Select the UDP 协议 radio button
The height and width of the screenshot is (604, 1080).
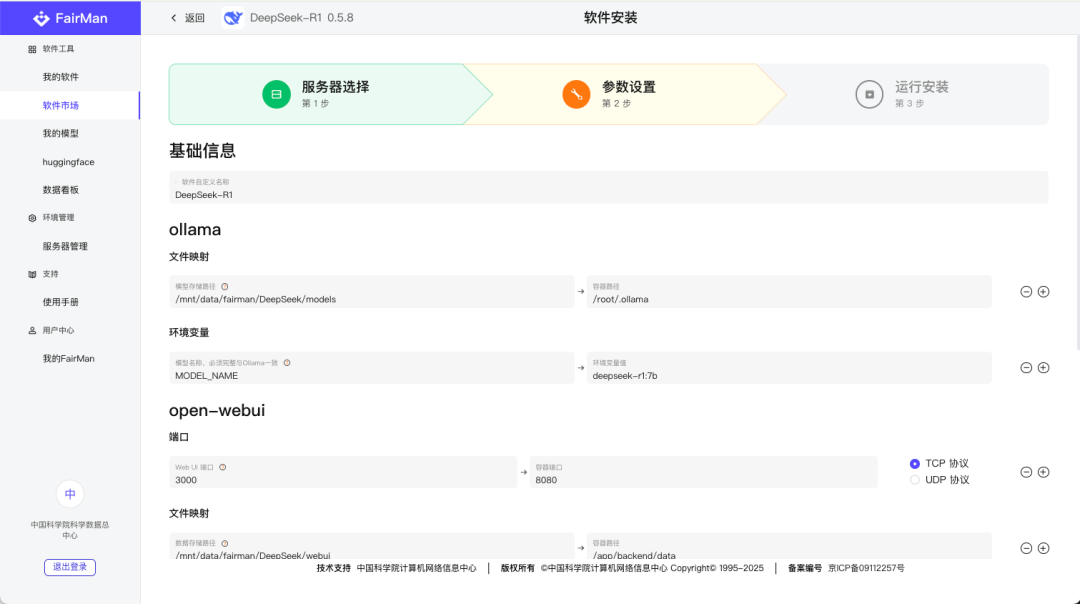coord(915,480)
